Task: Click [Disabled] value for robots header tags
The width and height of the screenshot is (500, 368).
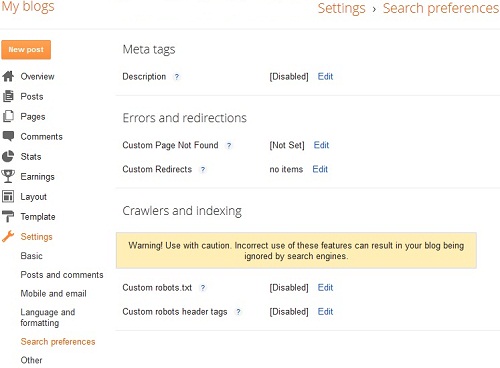Action: point(289,311)
